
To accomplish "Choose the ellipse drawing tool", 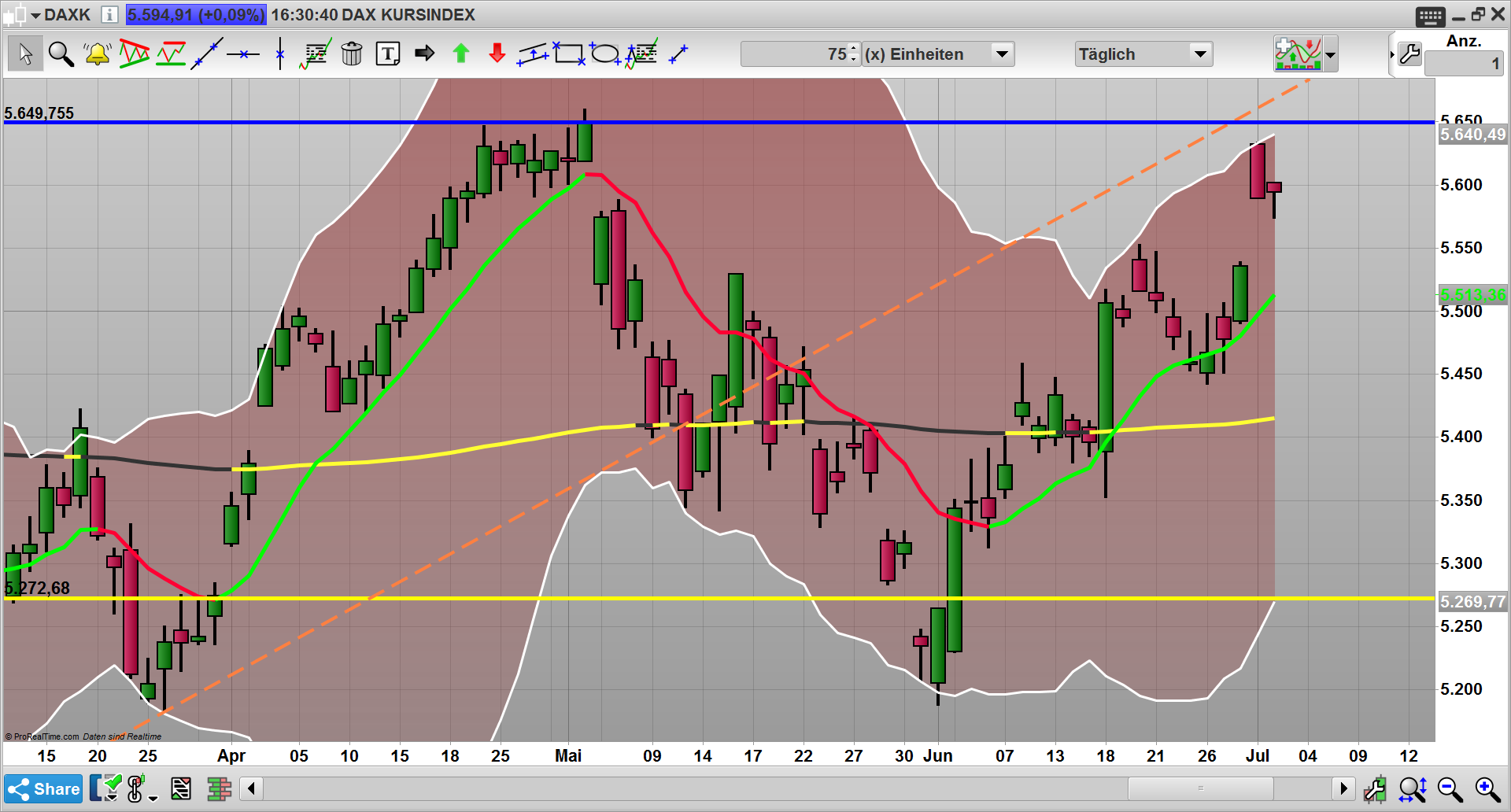I will (x=605, y=54).
